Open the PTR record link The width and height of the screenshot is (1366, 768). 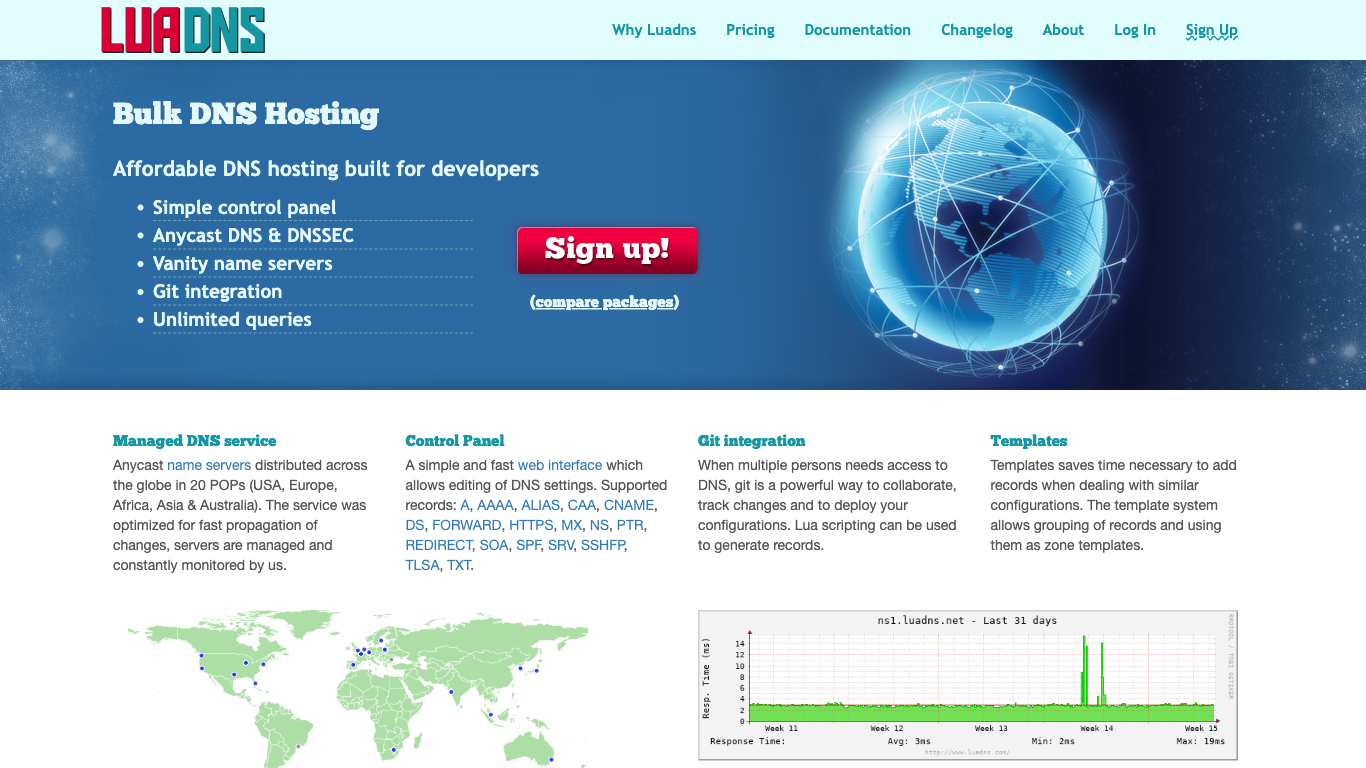[x=630, y=525]
